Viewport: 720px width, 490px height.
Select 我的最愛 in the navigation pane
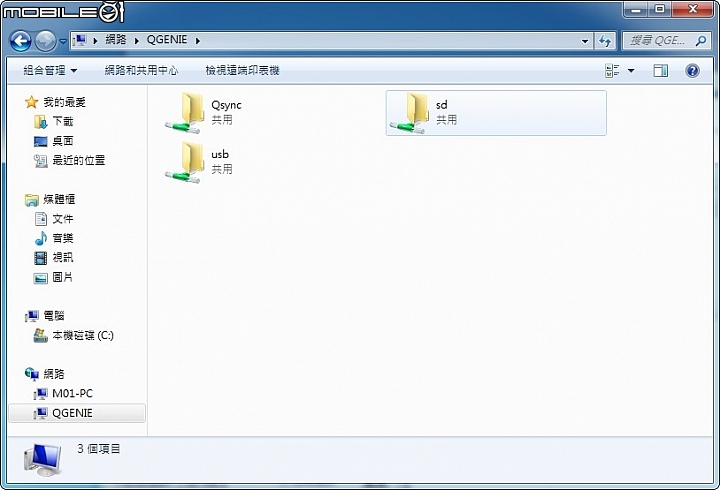click(64, 102)
